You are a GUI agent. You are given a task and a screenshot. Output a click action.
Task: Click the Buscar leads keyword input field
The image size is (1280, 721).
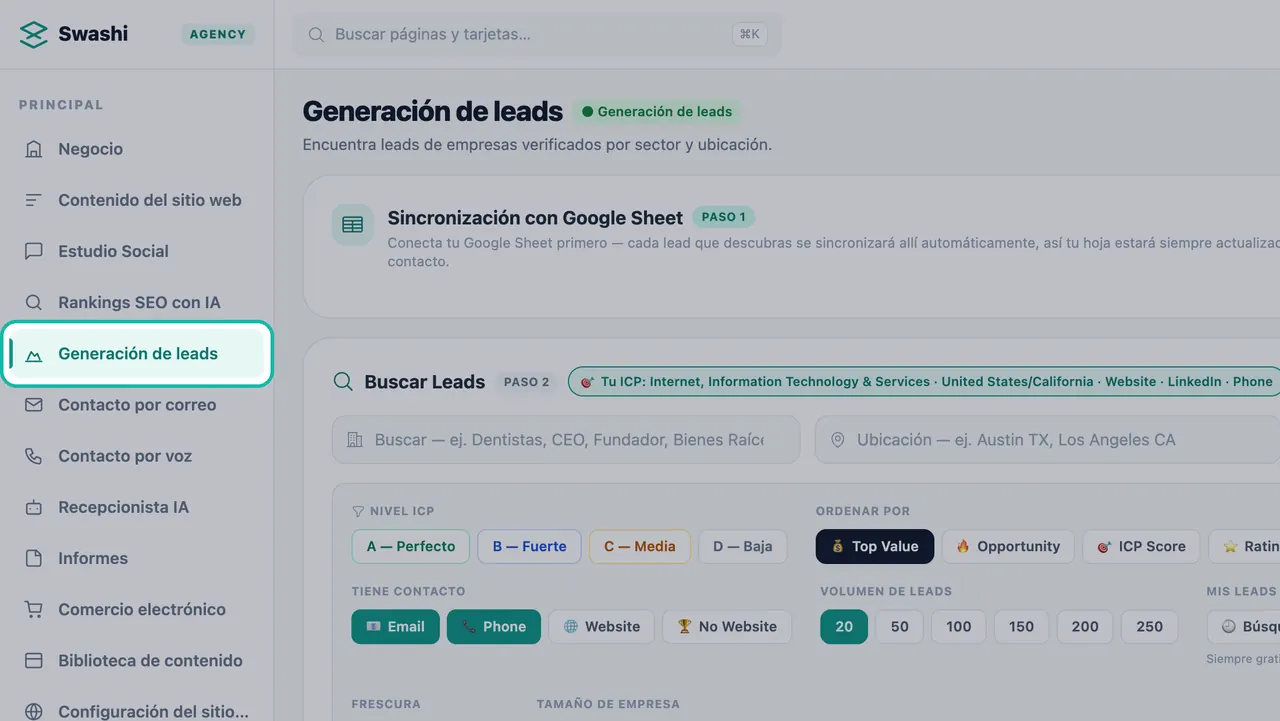tap(566, 440)
